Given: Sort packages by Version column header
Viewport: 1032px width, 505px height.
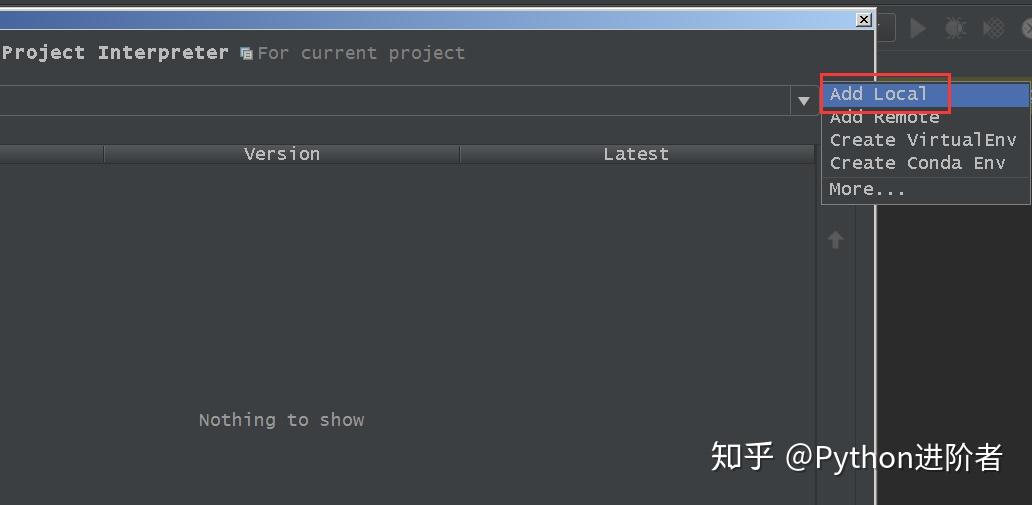Looking at the screenshot, I should 282,154.
